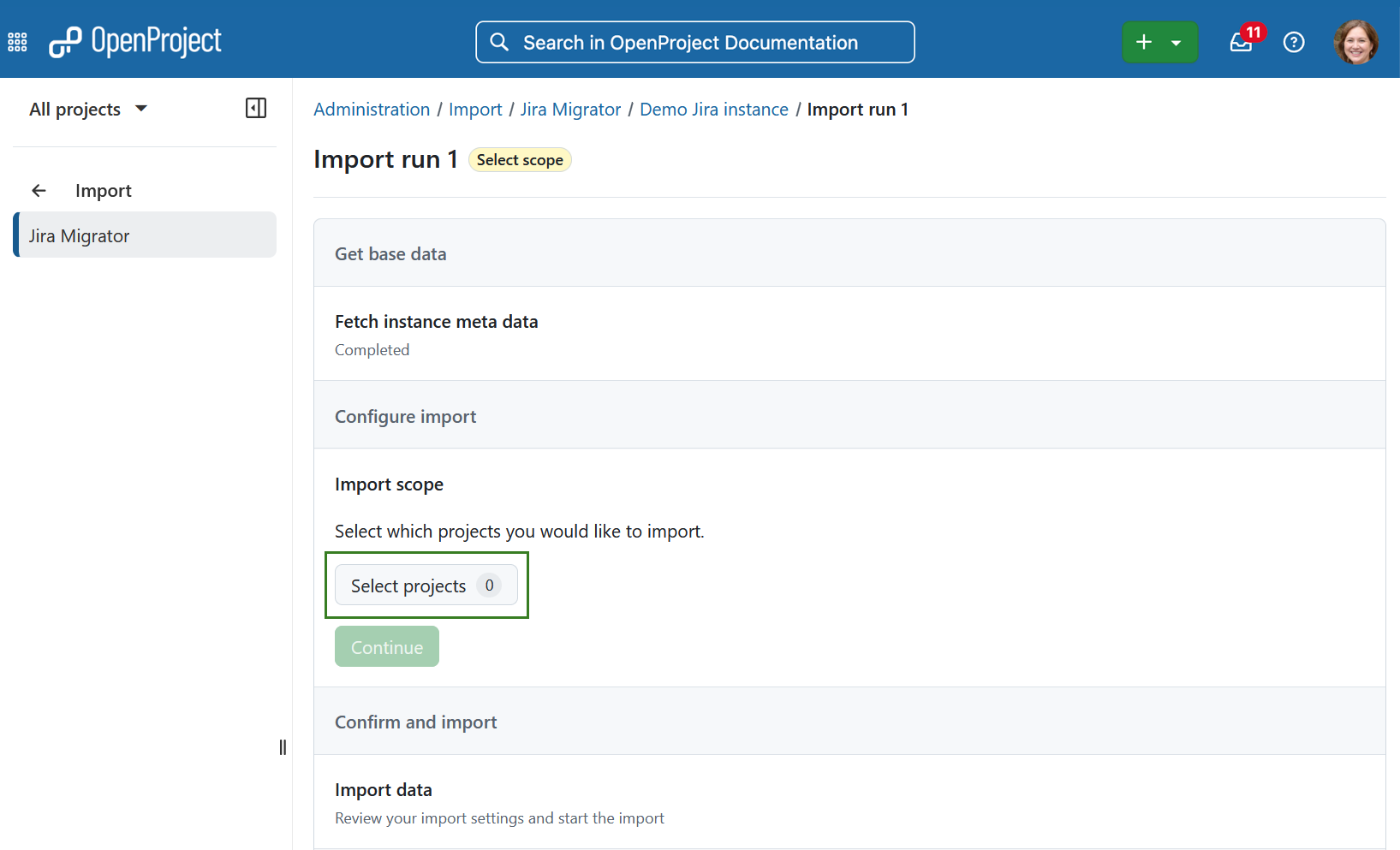
Task: Click the Import run 1 breadcrumb text
Action: pos(858,110)
